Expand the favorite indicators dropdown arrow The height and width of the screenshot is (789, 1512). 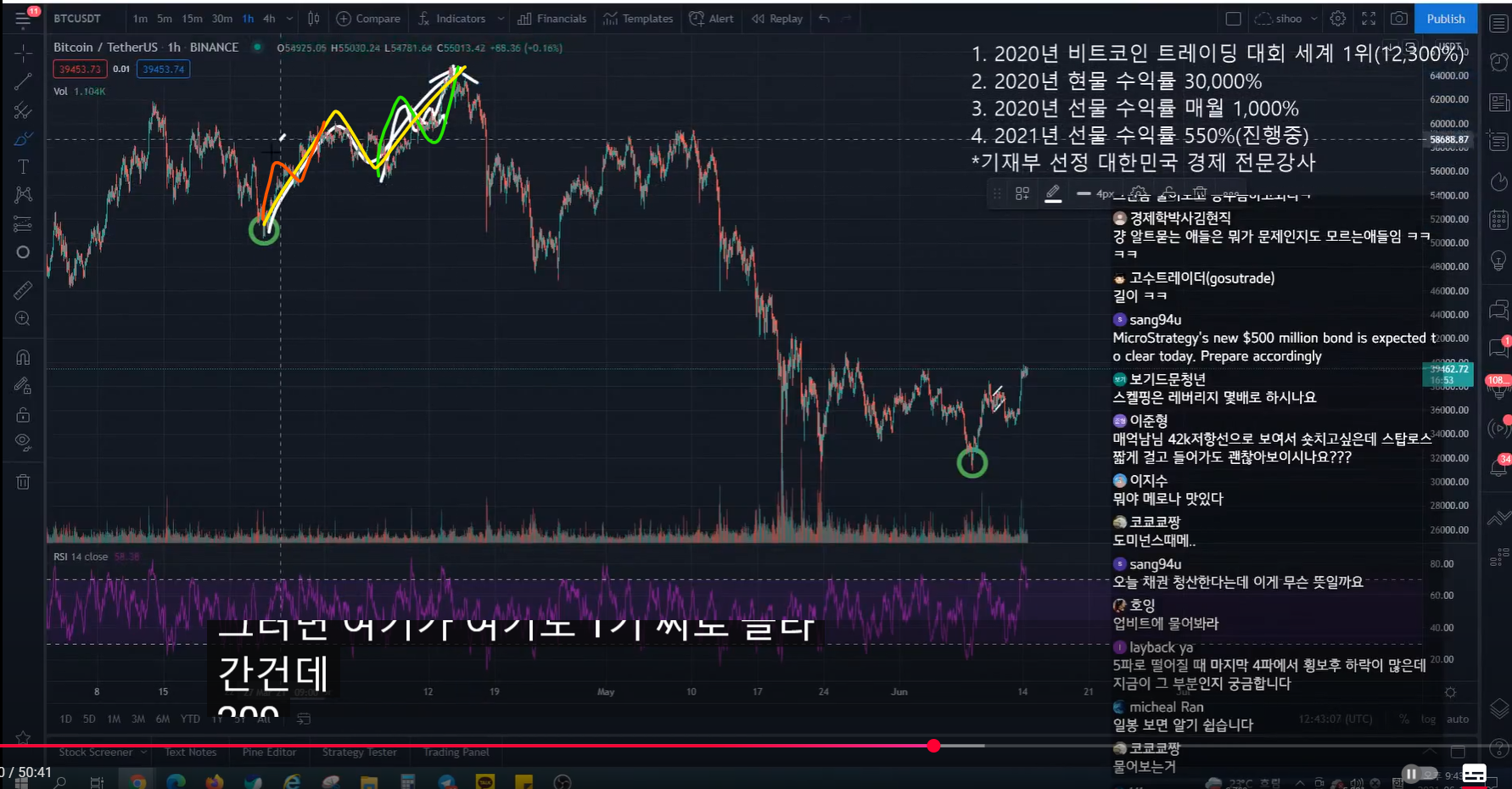(501, 19)
